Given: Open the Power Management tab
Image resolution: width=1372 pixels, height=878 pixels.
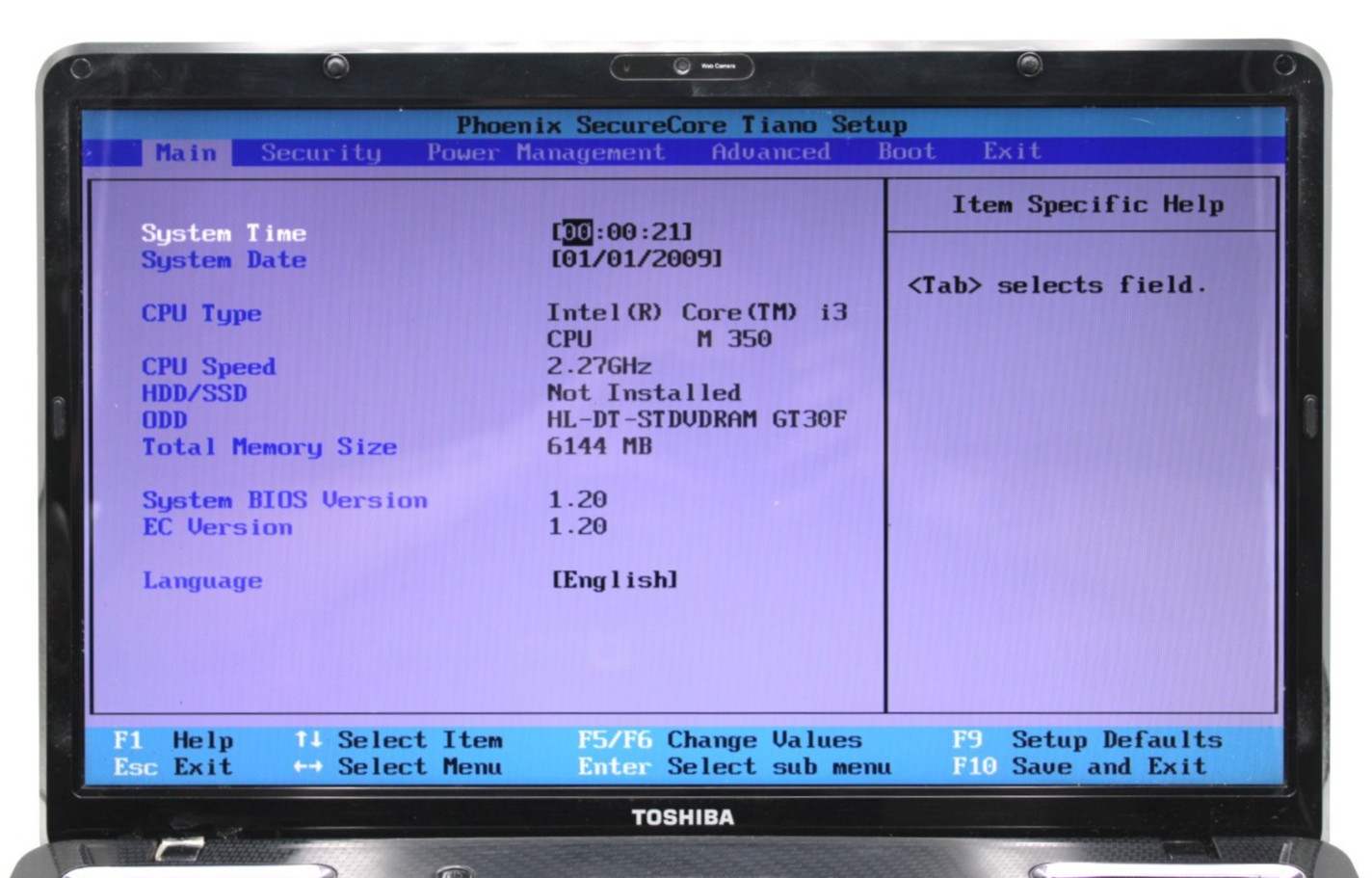Looking at the screenshot, I should click(x=545, y=152).
